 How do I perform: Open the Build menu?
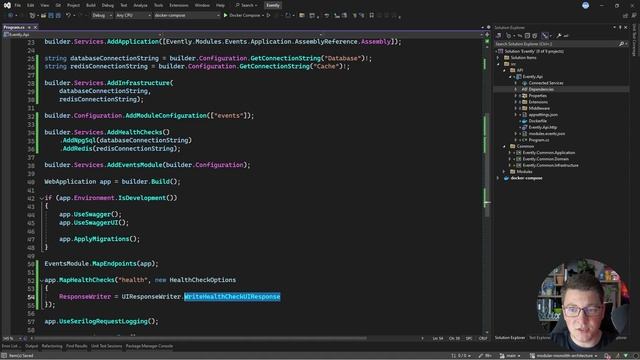[x=91, y=5]
